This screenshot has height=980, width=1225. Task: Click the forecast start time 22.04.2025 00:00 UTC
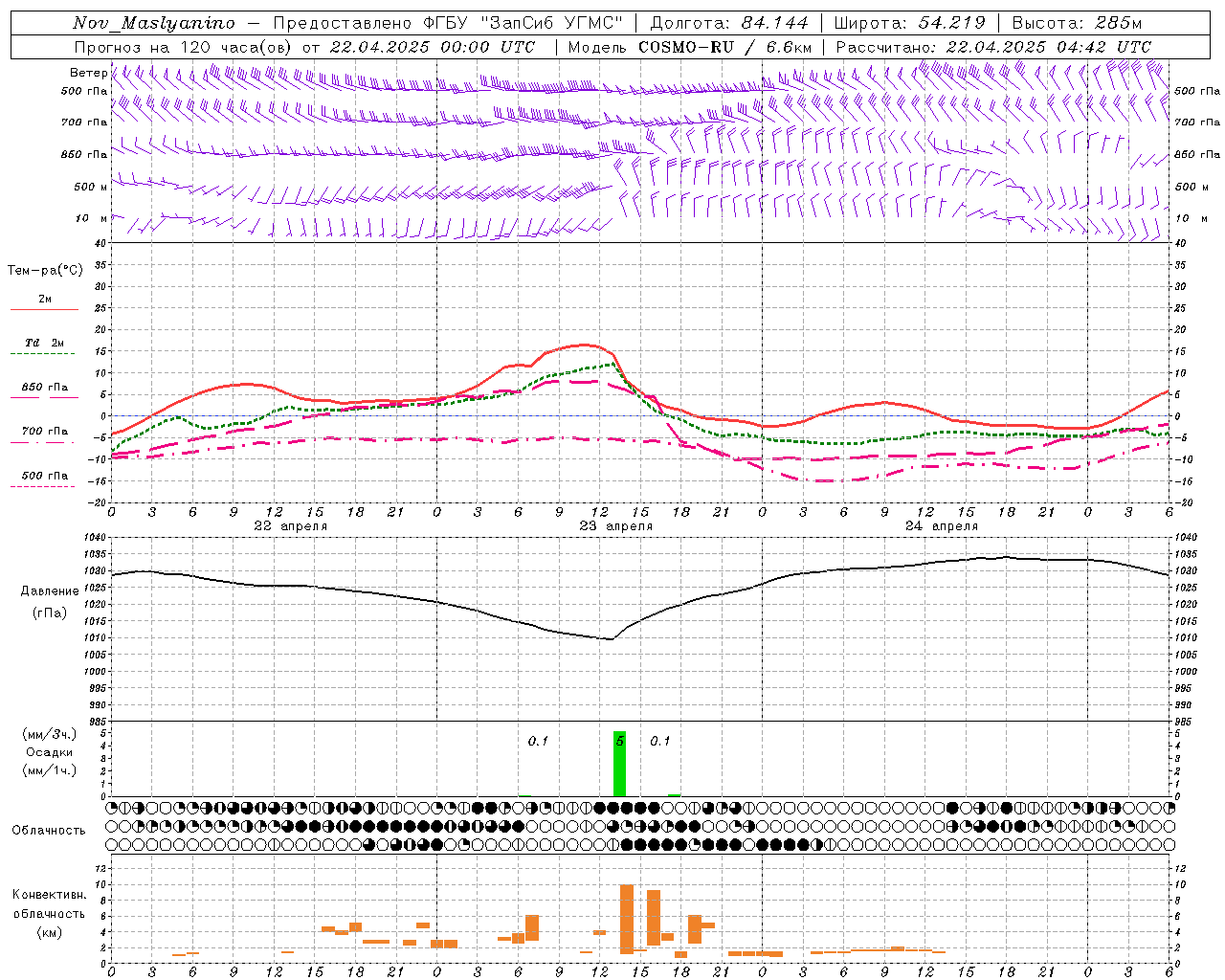coord(433,47)
